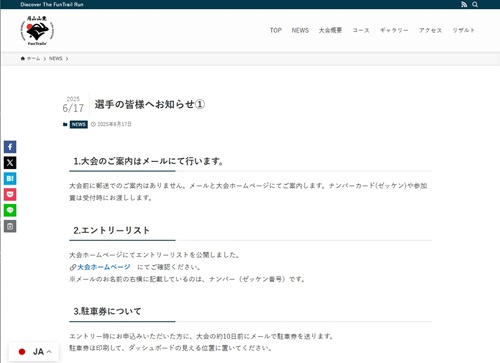Viewport: 500px width, 363px height.
Task: Open ギャラリー menu item
Action: (394, 30)
